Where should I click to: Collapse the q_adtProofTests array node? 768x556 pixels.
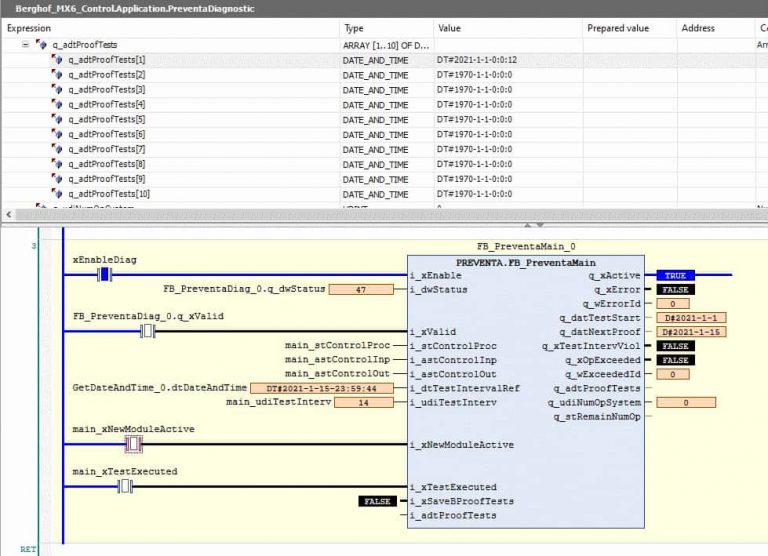[x=26, y=45]
